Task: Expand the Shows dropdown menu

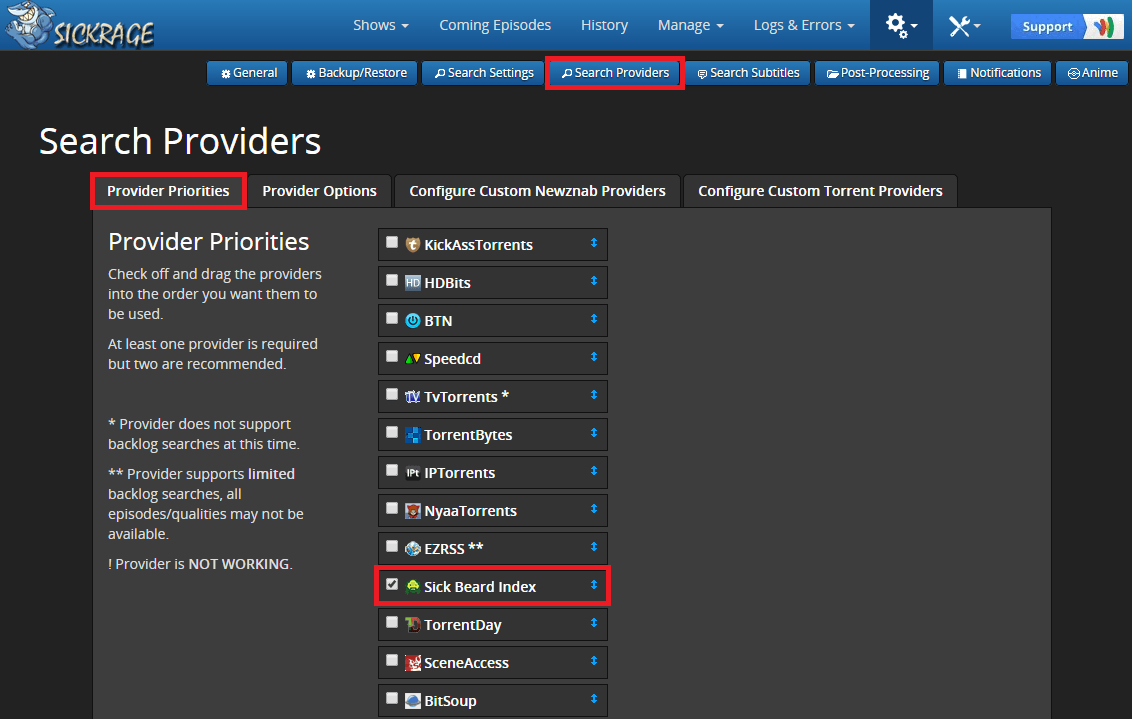Action: (381, 25)
